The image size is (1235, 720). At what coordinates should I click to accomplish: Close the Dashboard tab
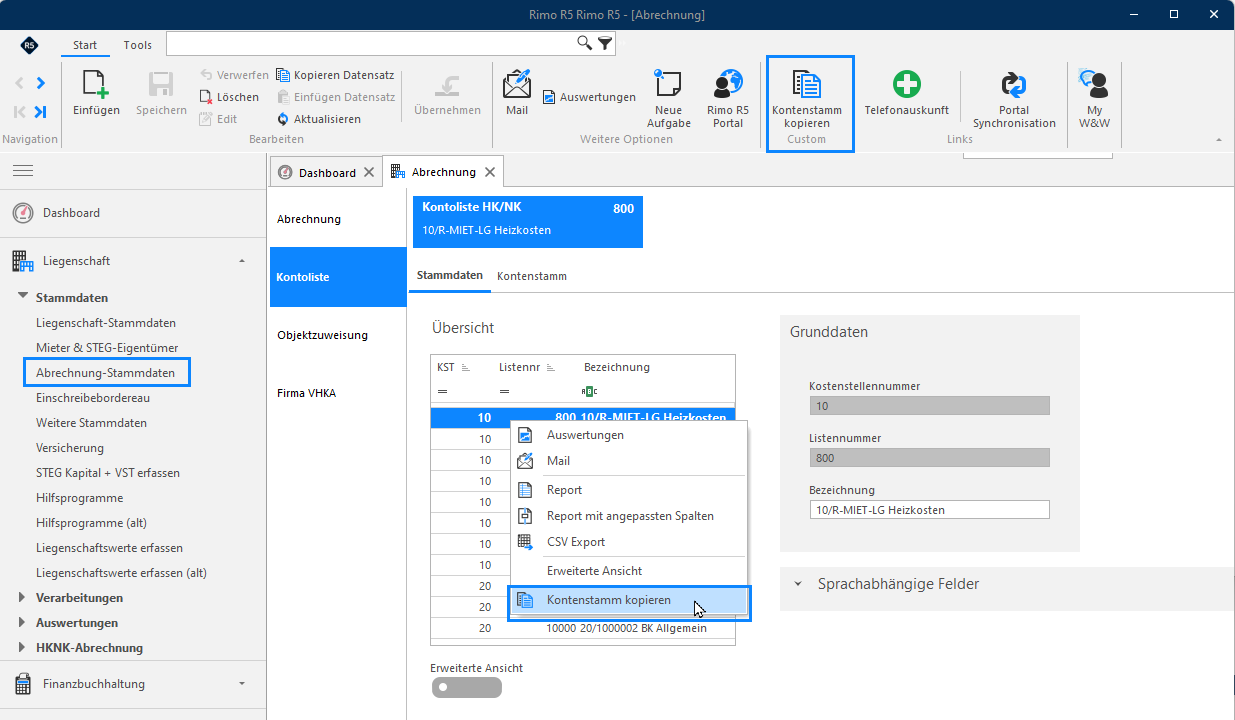(x=369, y=172)
